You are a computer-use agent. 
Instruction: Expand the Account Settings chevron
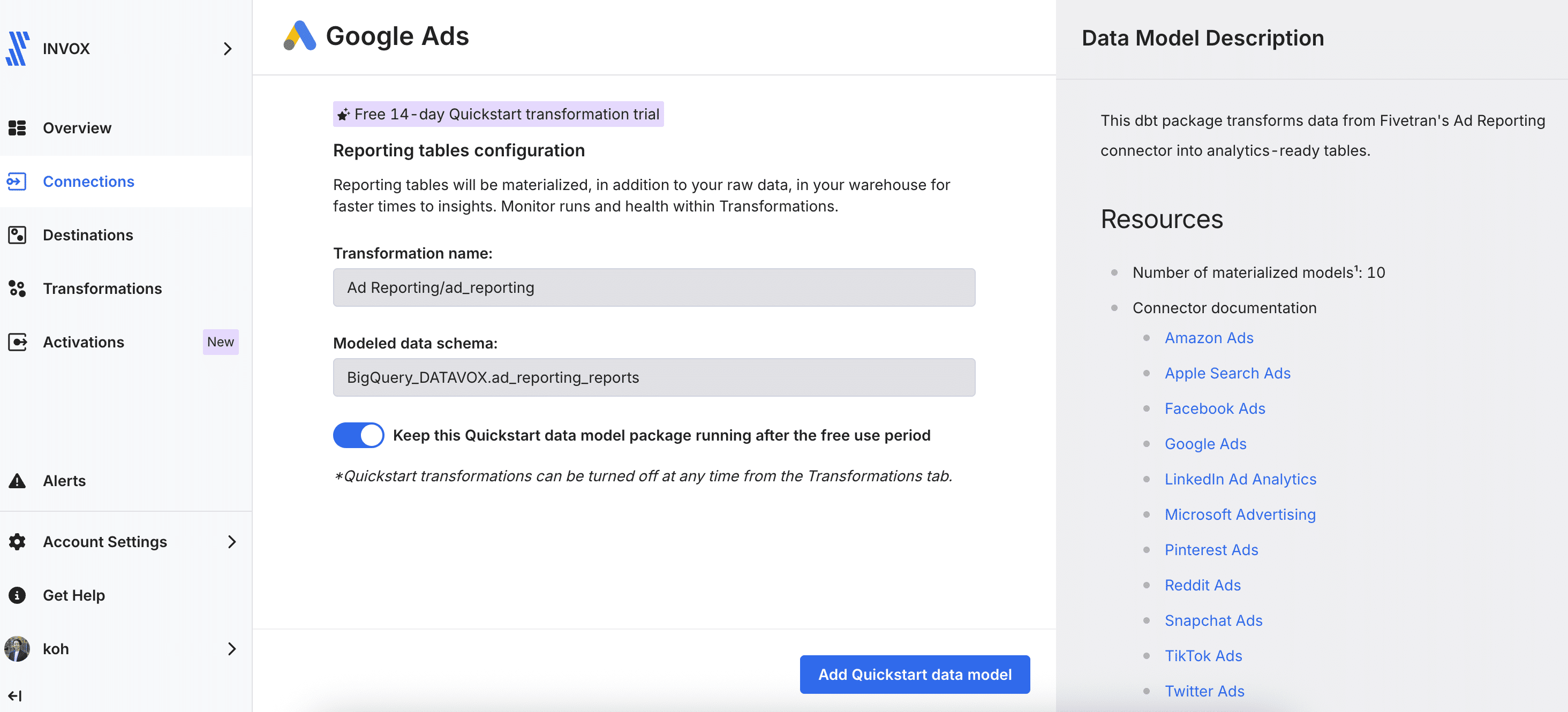[x=231, y=542]
